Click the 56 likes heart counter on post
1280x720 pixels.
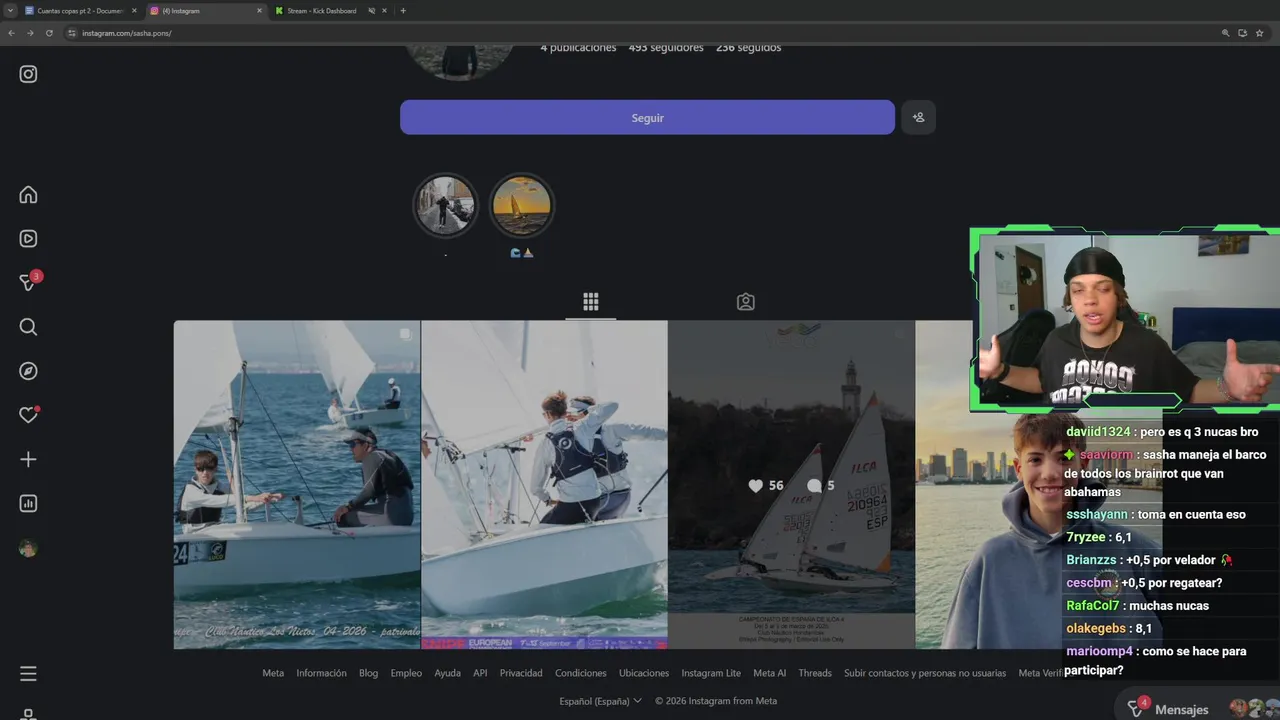pyautogui.click(x=766, y=485)
